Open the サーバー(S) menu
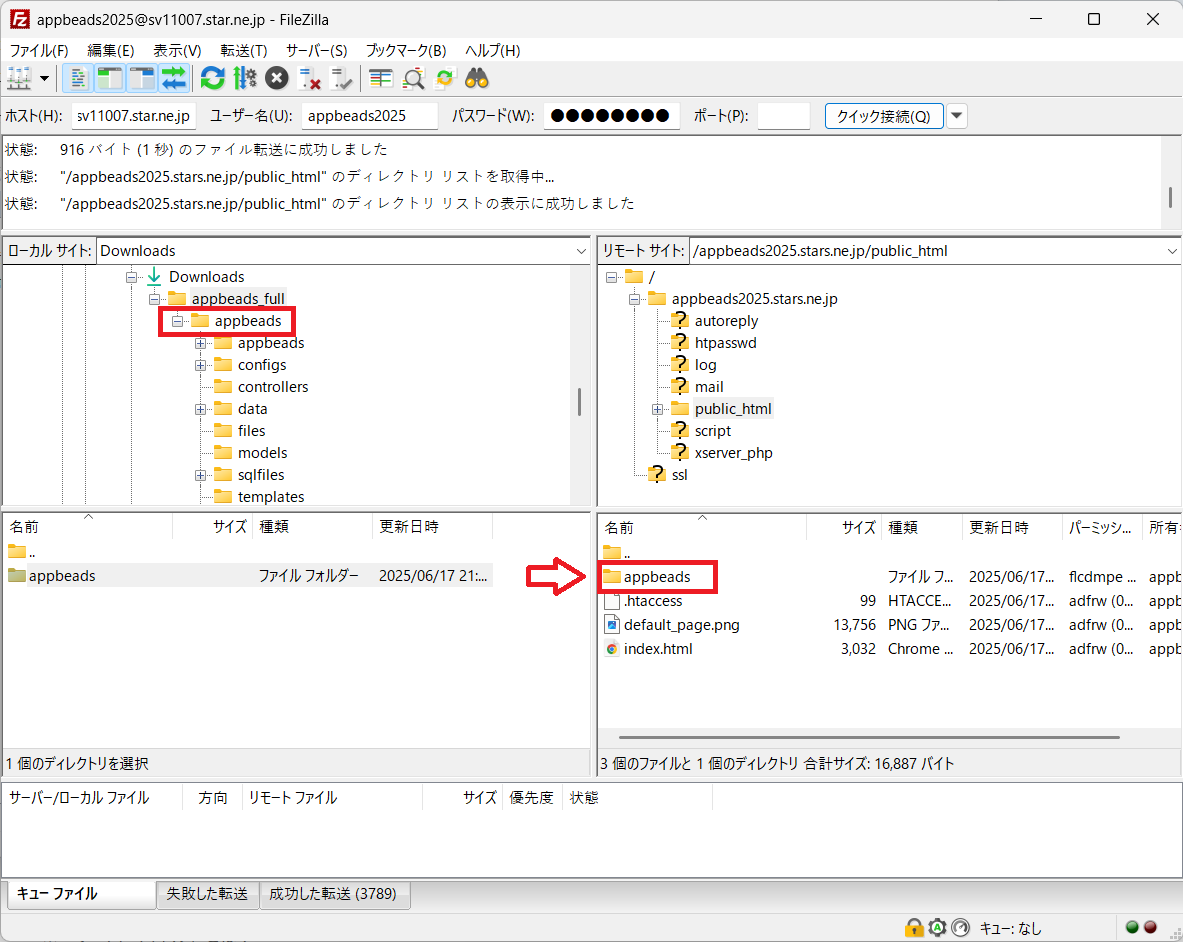Image resolution: width=1183 pixels, height=942 pixels. (x=316, y=51)
